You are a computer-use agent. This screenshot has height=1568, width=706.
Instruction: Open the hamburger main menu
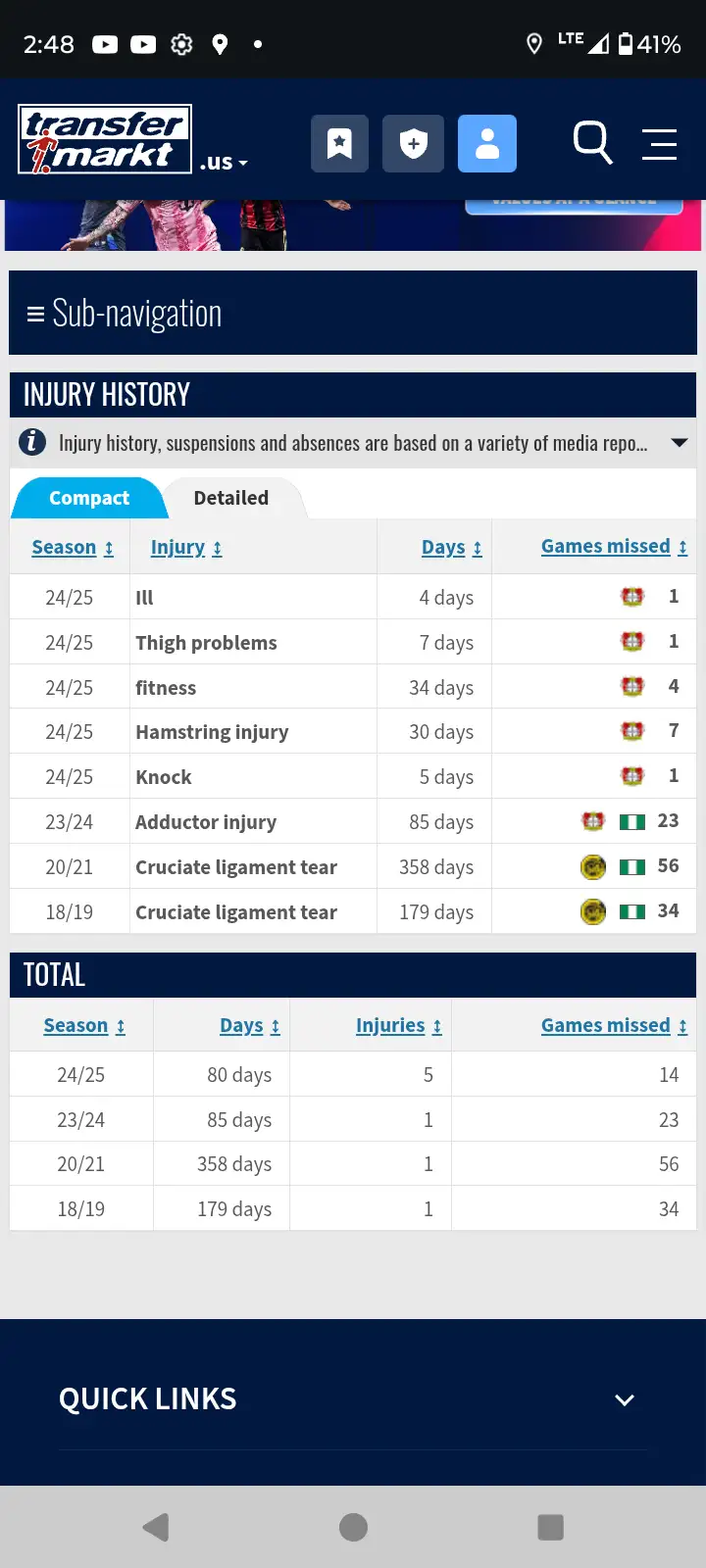point(660,144)
